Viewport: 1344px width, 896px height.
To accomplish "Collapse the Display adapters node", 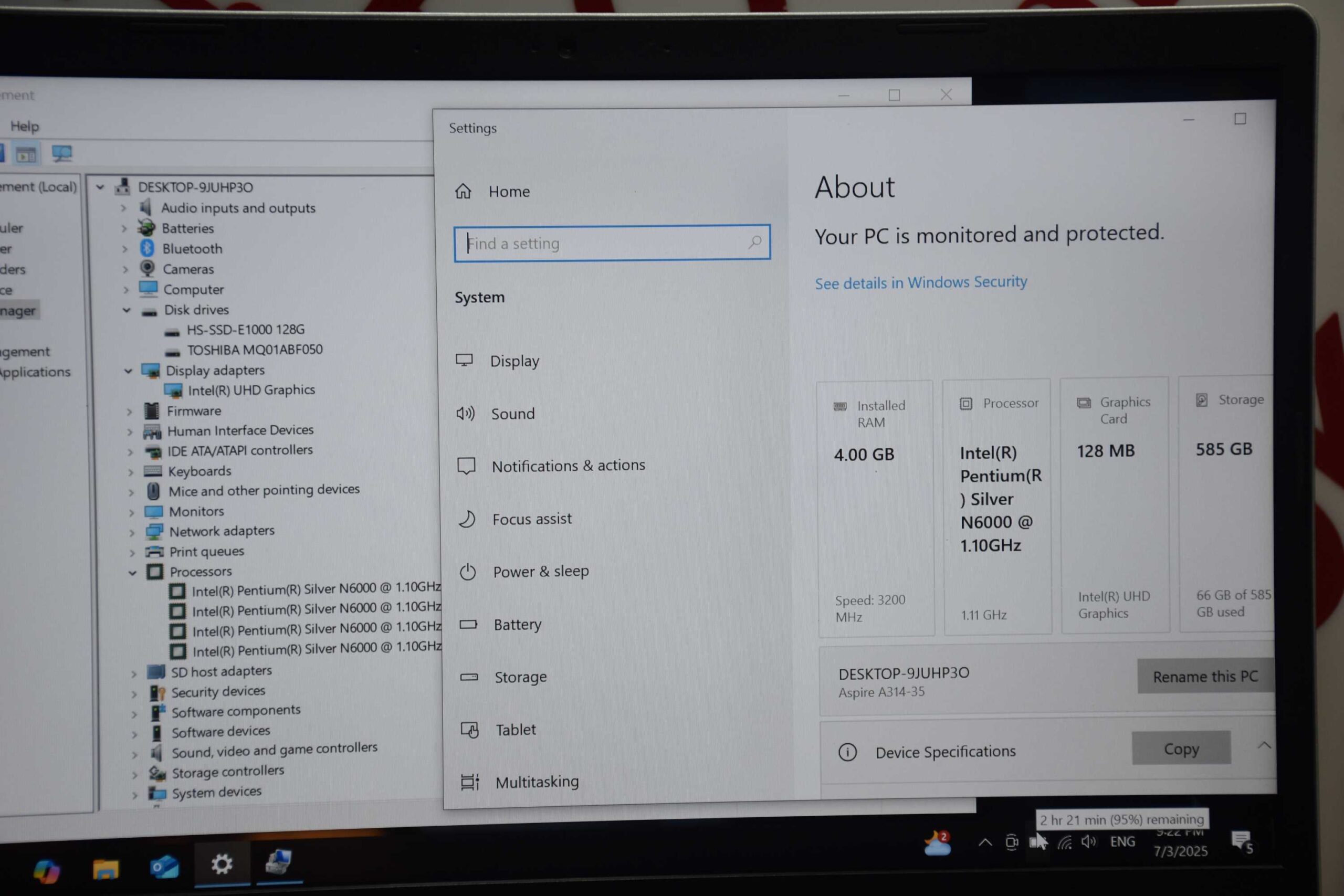I will pyautogui.click(x=128, y=371).
